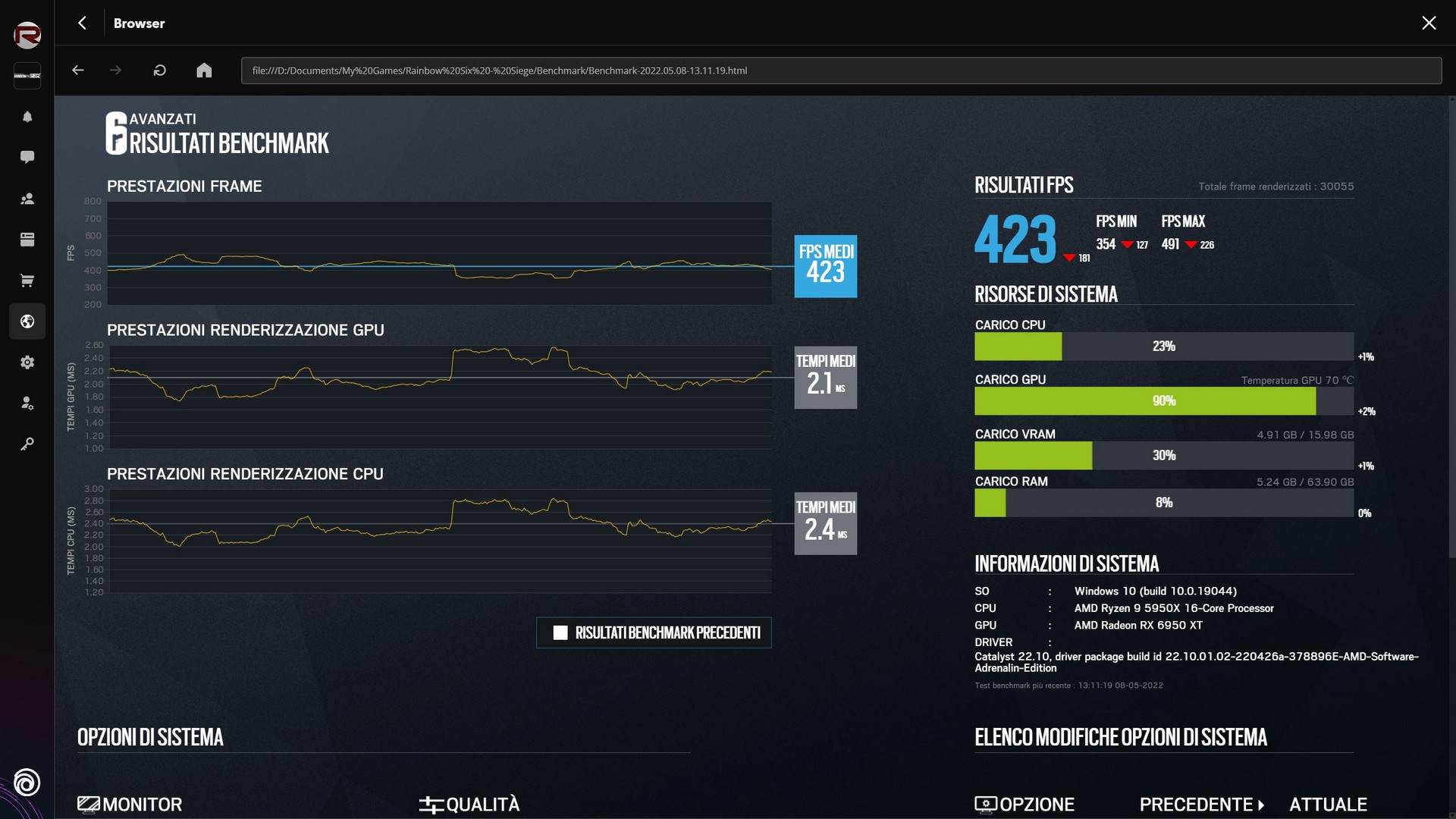Navigate back in browser toolbar
1456x819 pixels.
(78, 71)
